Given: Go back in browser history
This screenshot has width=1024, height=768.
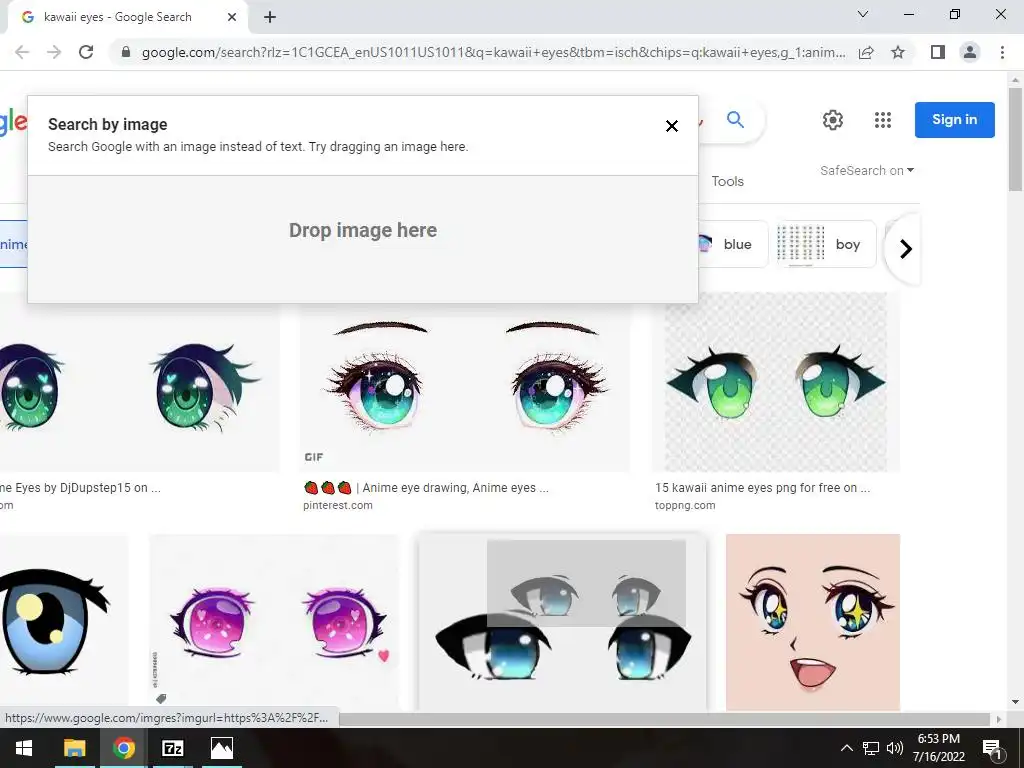Looking at the screenshot, I should pyautogui.click(x=22, y=52).
